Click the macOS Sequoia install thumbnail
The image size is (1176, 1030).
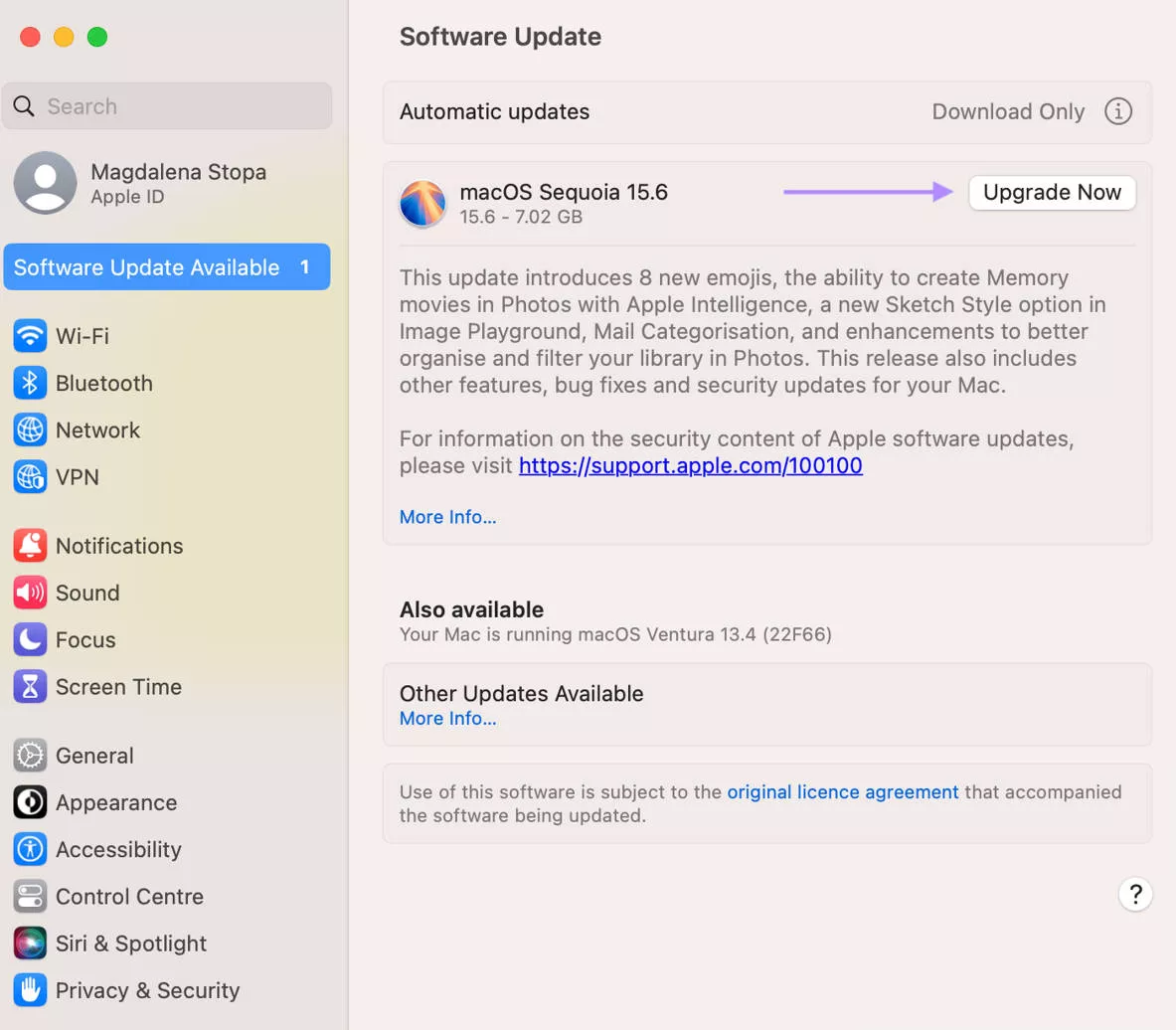[422, 202]
